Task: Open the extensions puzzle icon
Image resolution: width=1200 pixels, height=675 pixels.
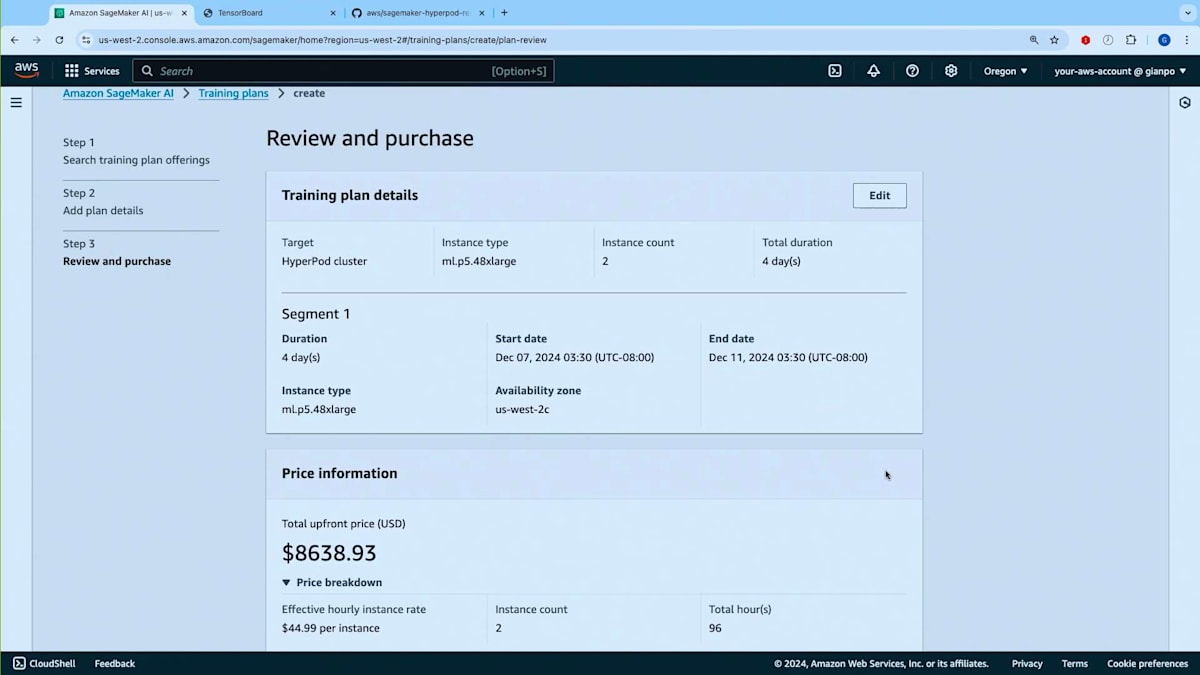Action: coord(1131,40)
